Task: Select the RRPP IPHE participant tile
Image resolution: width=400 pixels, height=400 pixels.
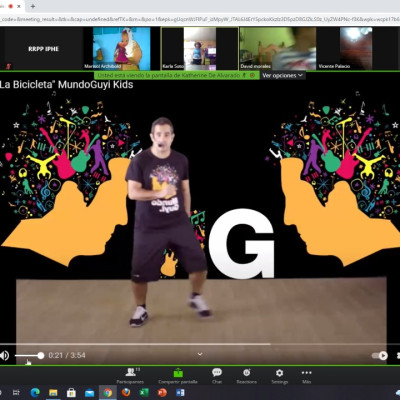Action: tap(43, 49)
